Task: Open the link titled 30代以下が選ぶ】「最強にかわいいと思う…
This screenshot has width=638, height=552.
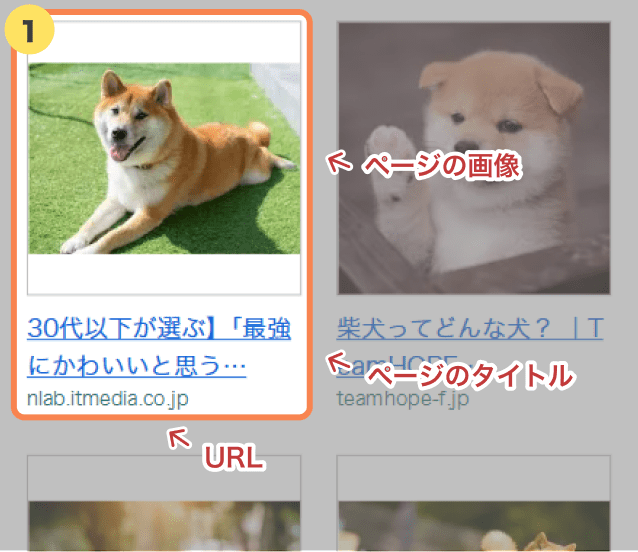Action: [159, 347]
